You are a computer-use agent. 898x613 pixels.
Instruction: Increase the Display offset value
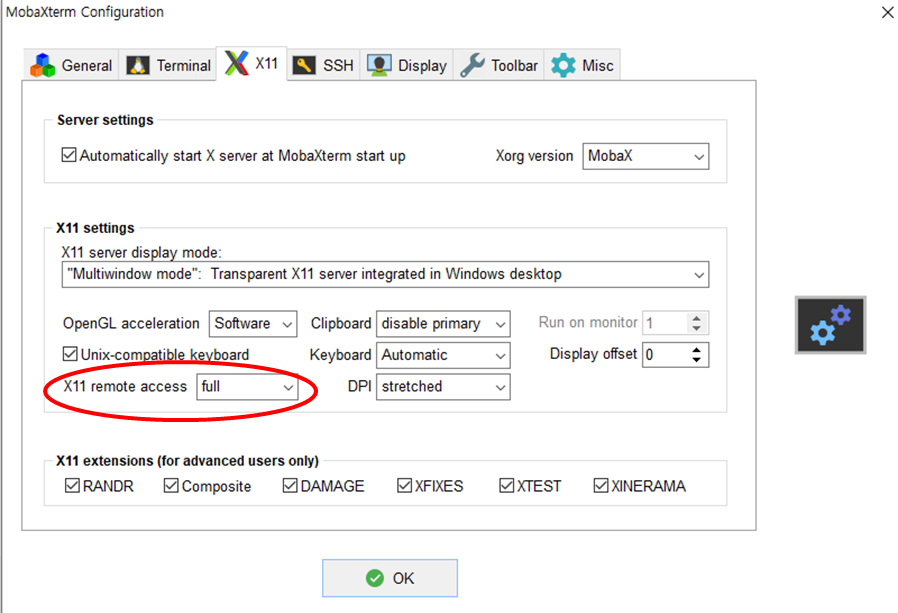tap(696, 349)
